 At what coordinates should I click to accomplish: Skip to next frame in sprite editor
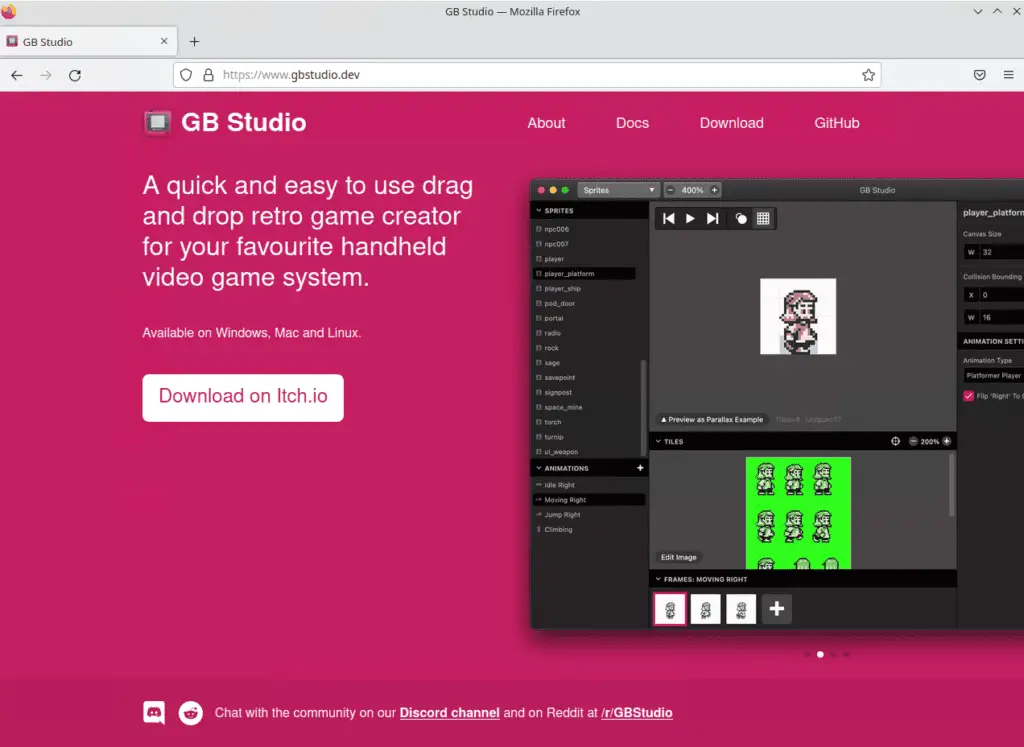[712, 219]
